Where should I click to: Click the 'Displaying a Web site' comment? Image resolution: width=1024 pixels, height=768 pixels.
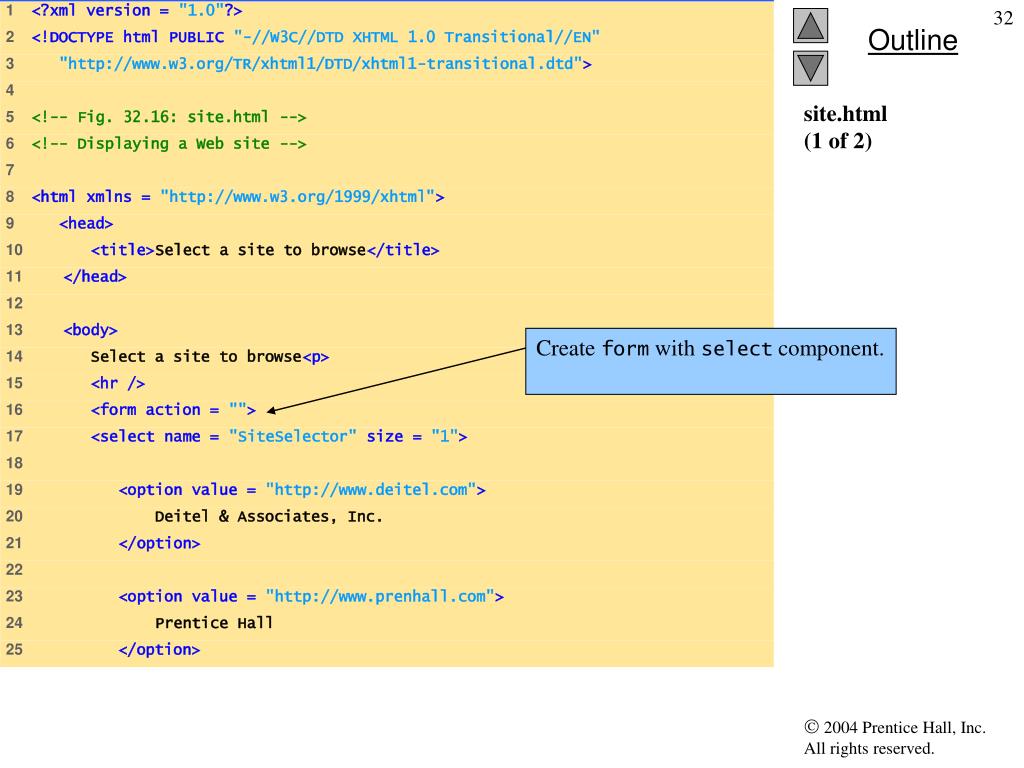[169, 144]
